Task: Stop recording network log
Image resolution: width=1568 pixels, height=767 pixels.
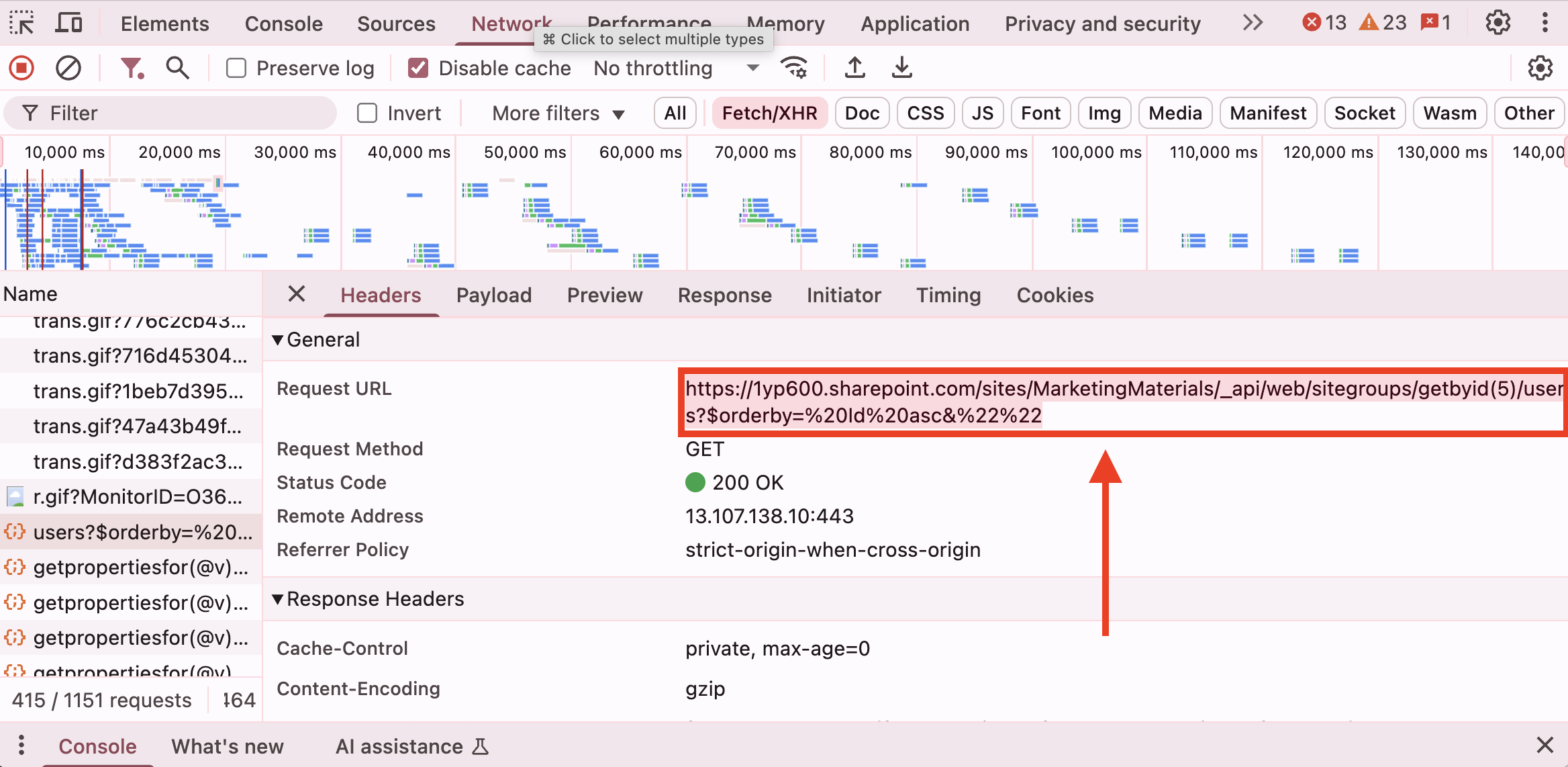Action: tap(21, 68)
